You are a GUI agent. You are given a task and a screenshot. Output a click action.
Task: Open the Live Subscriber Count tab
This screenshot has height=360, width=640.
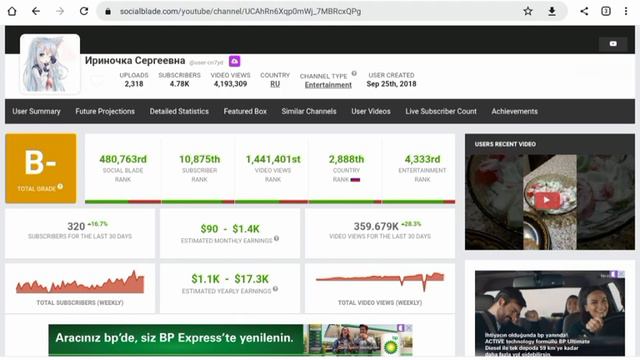pyautogui.click(x=441, y=111)
